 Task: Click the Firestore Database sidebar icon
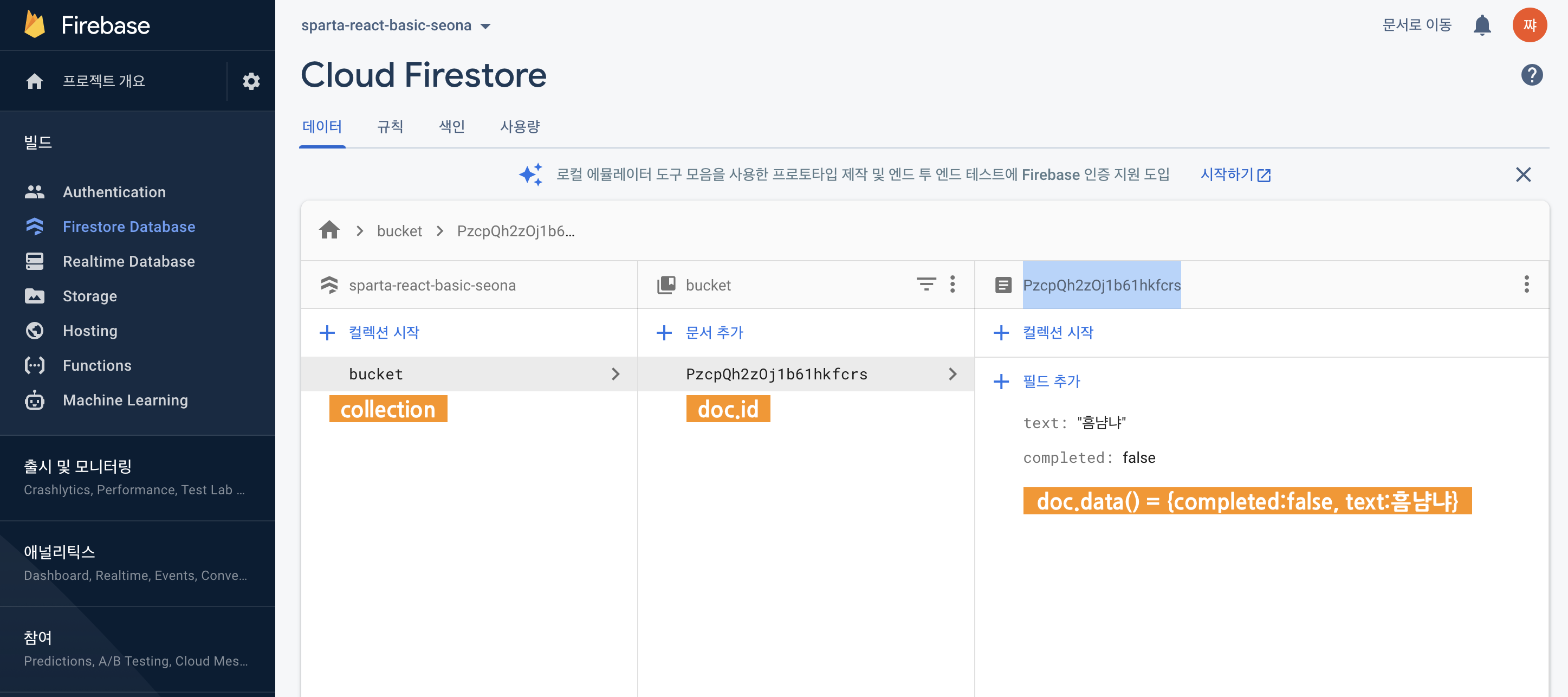pyautogui.click(x=35, y=227)
